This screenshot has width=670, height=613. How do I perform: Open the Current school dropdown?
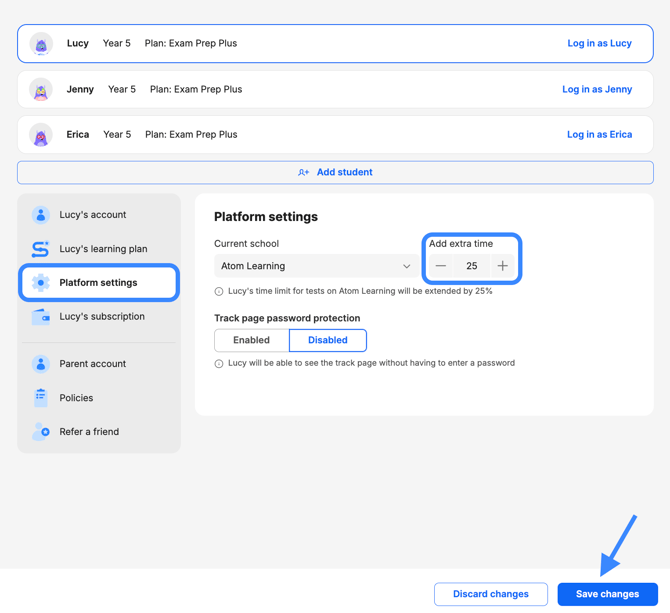[317, 266]
